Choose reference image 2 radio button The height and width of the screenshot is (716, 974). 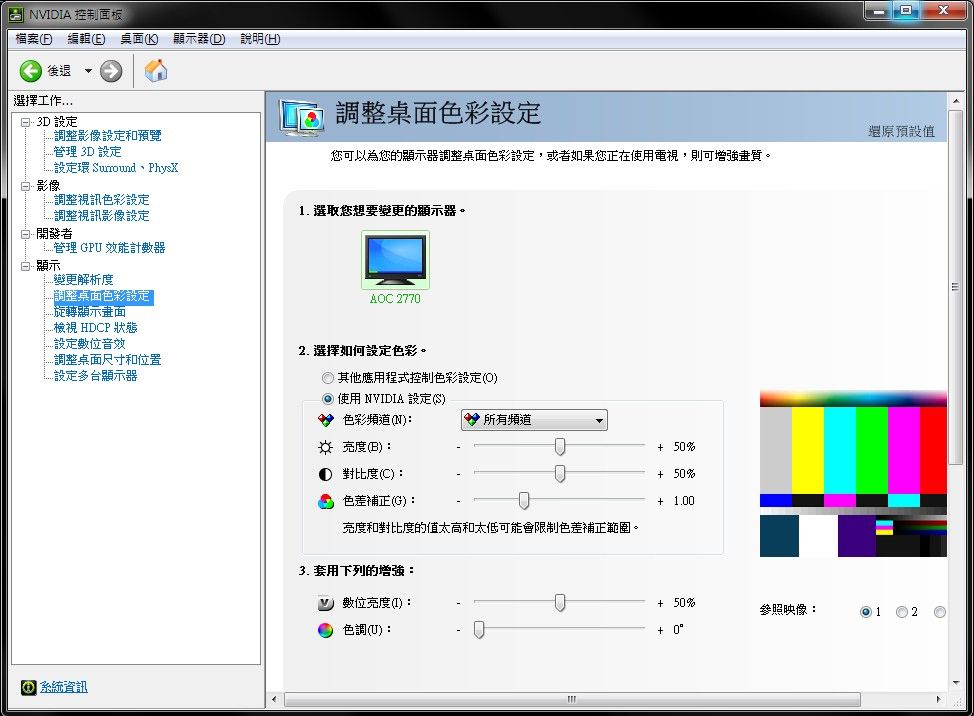tap(902, 612)
